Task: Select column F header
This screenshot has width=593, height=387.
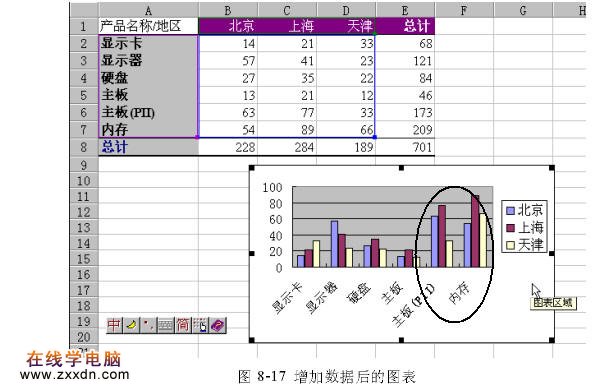Action: 464,10
